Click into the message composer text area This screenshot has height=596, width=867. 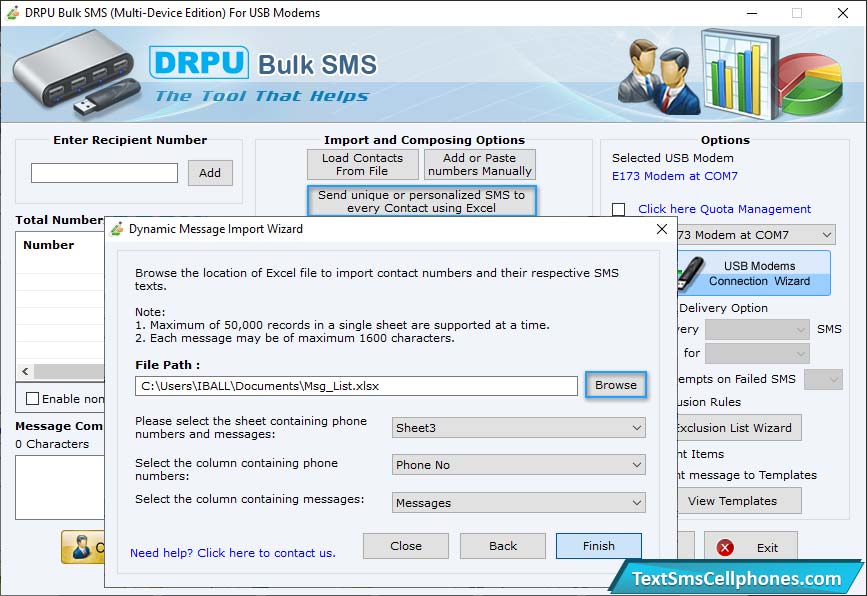tap(60, 487)
